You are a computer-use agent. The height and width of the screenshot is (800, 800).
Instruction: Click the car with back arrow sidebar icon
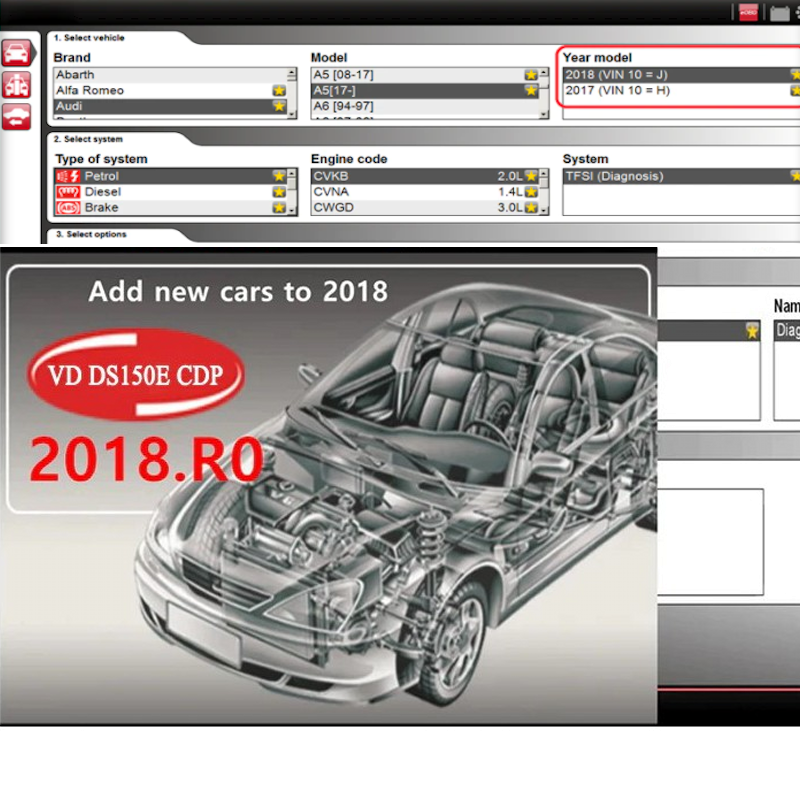16,117
